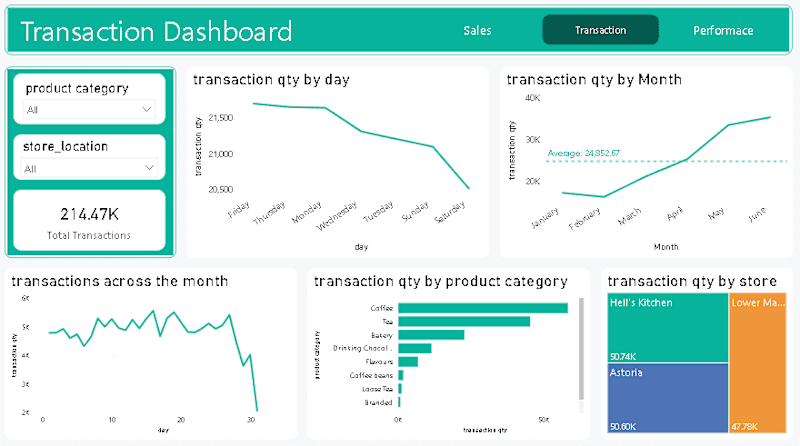
Task: Click the Average 24,852.67 reference line label
Action: [x=584, y=153]
